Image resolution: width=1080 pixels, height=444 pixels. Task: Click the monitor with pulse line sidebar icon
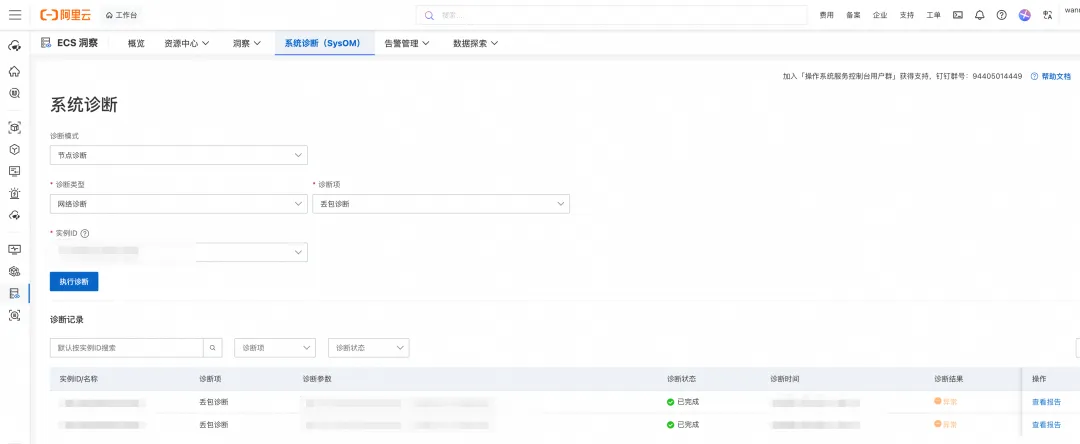(14, 249)
